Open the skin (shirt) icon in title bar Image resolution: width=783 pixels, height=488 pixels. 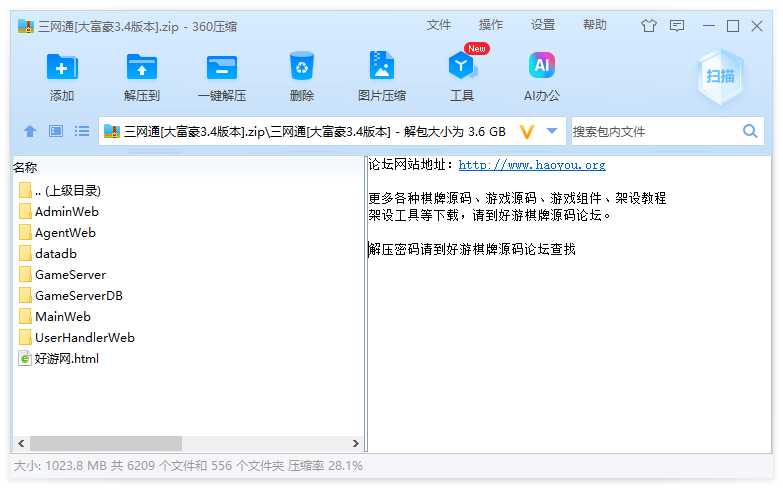point(649,25)
